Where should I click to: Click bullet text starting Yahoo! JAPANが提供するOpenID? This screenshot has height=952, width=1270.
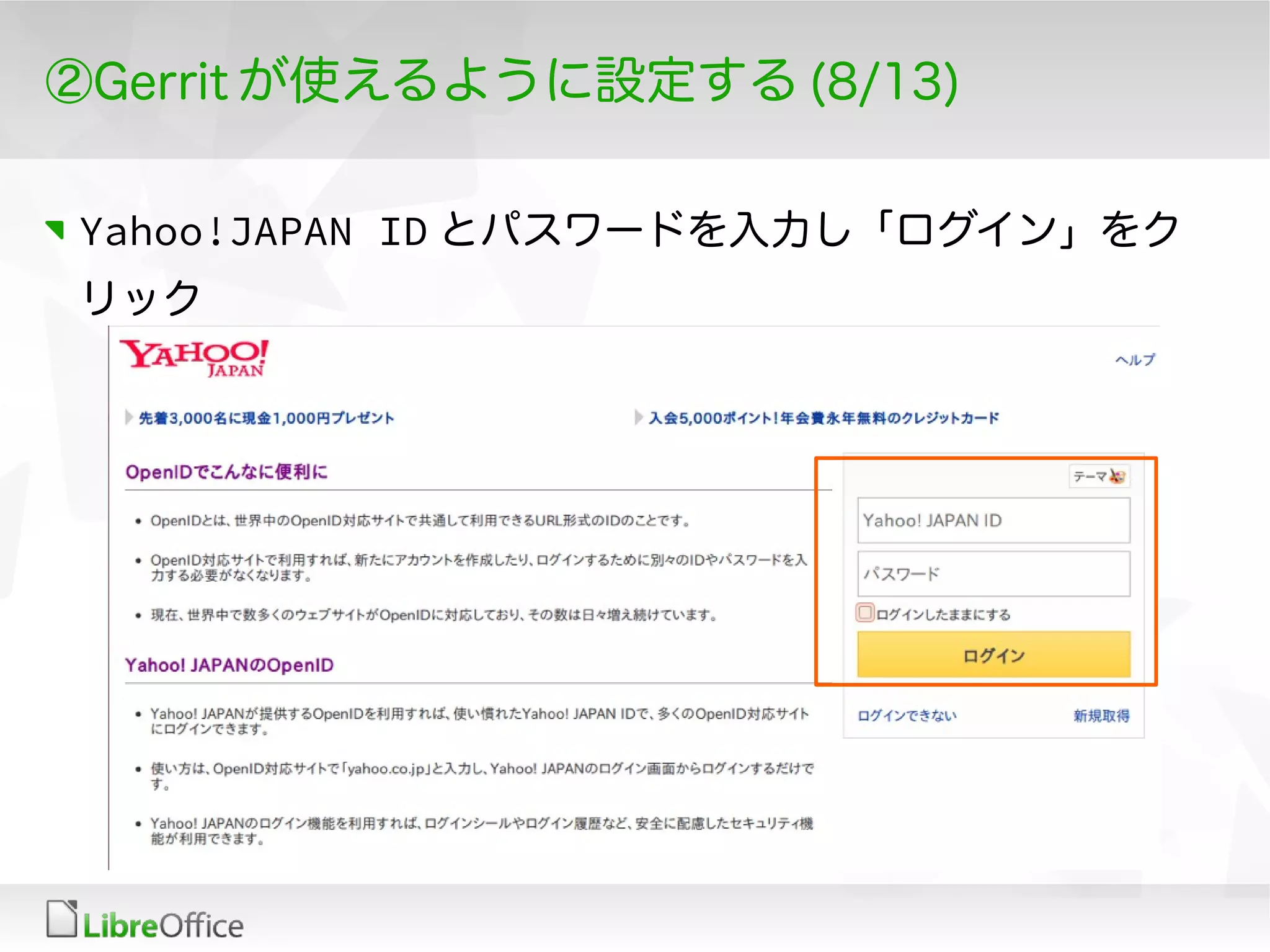479,721
